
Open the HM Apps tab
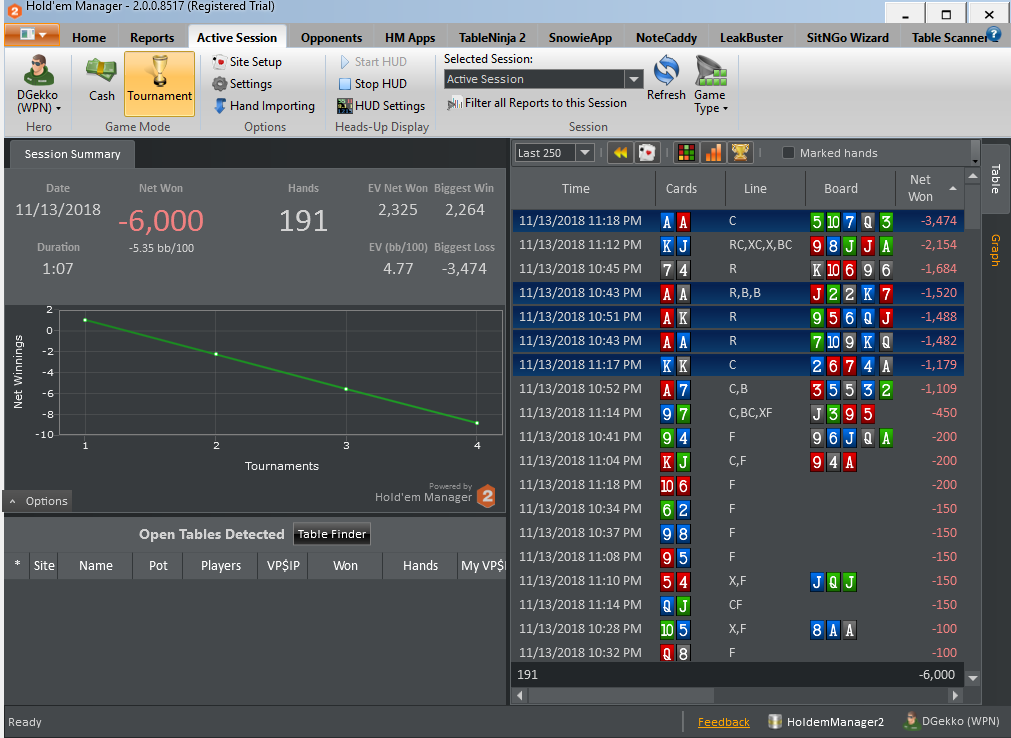(x=410, y=37)
